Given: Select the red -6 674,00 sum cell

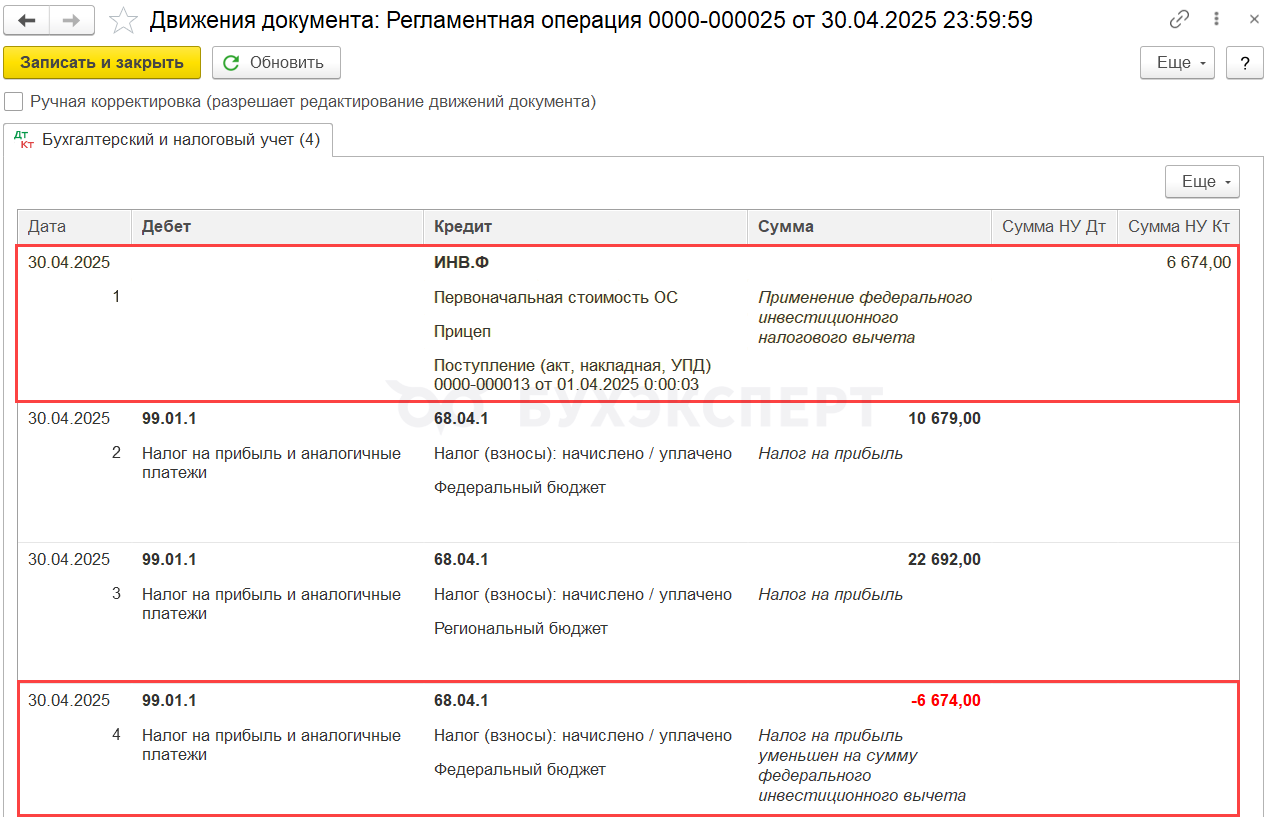Looking at the screenshot, I should (x=945, y=700).
